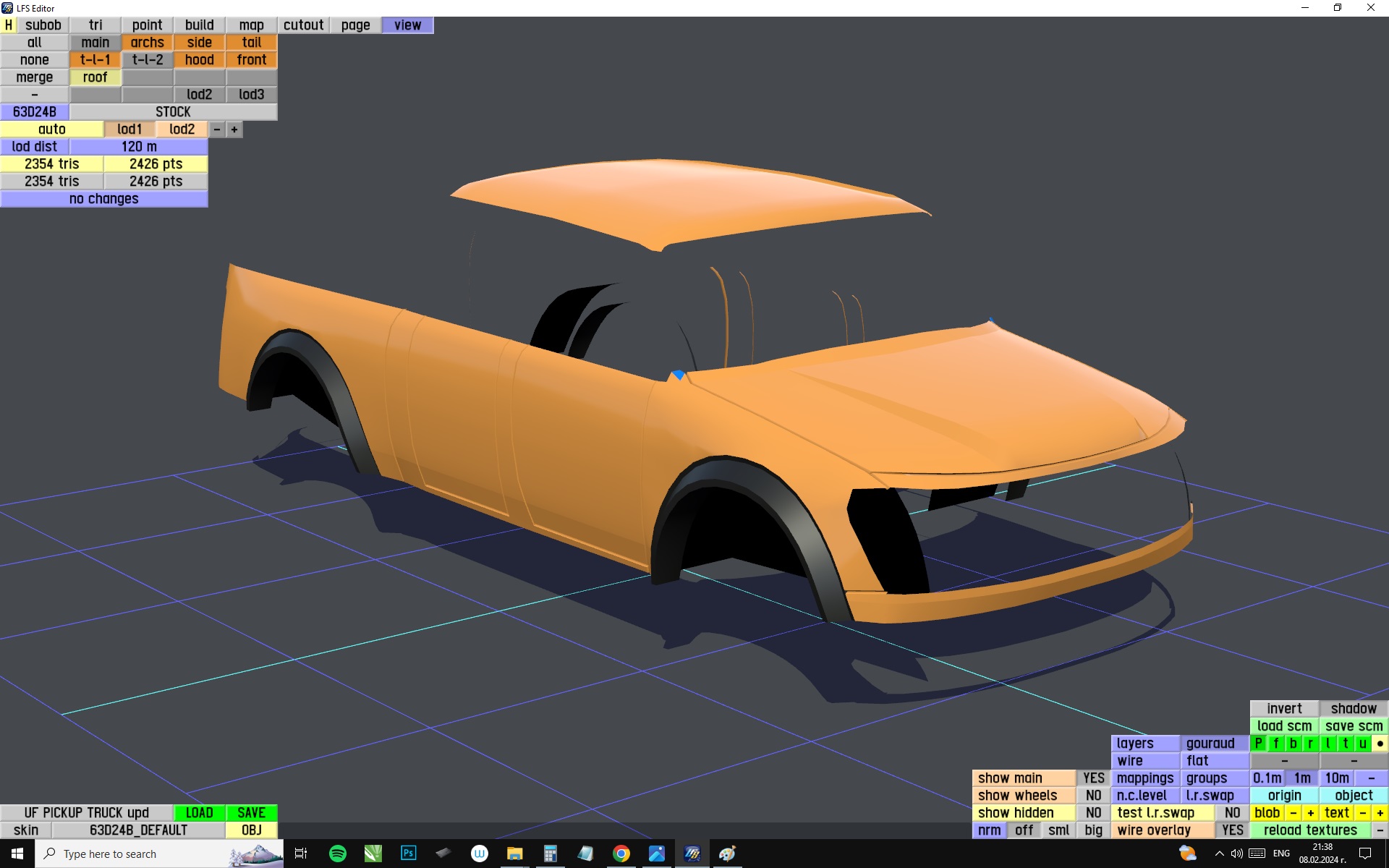The height and width of the screenshot is (868, 1389).
Task: Select the 'b' back view button
Action: [1293, 744]
